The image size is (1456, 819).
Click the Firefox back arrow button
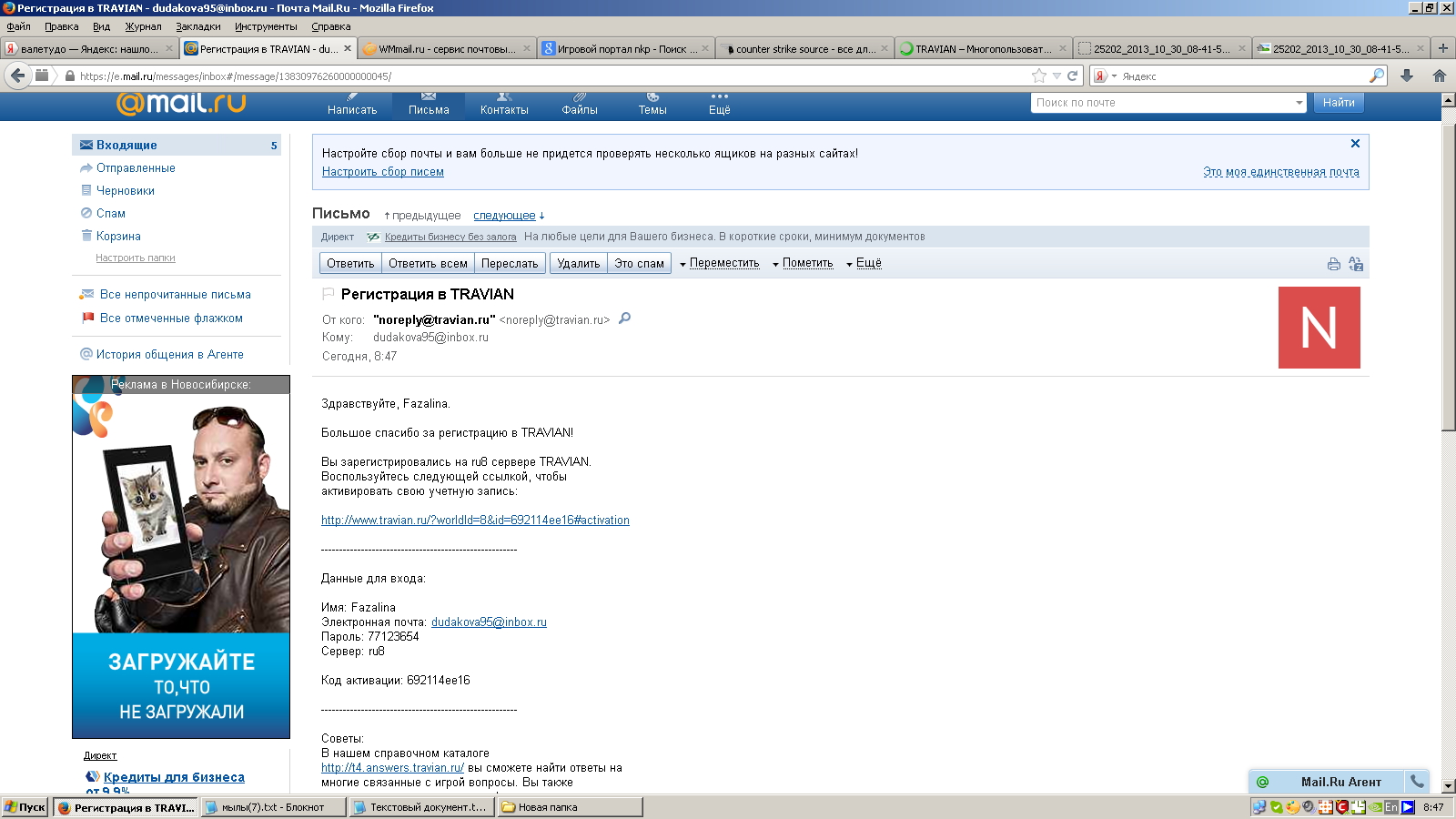[17, 76]
